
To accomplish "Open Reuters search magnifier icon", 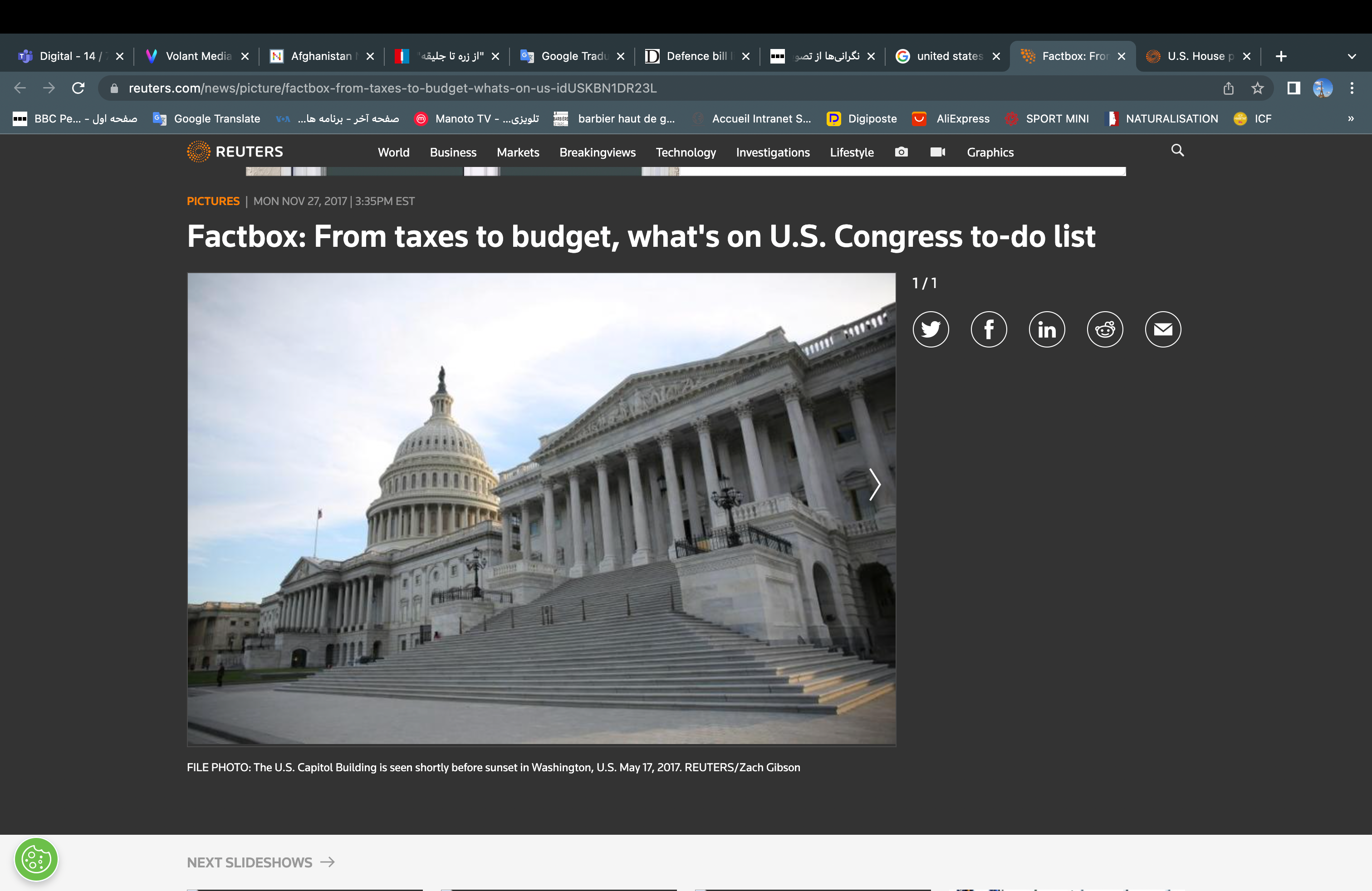I will (1177, 151).
